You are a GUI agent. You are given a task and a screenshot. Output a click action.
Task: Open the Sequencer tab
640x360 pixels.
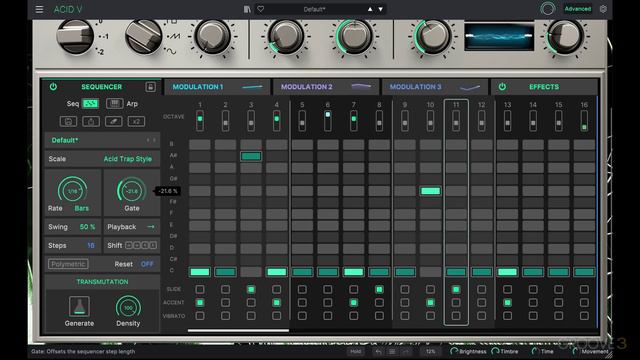101,87
